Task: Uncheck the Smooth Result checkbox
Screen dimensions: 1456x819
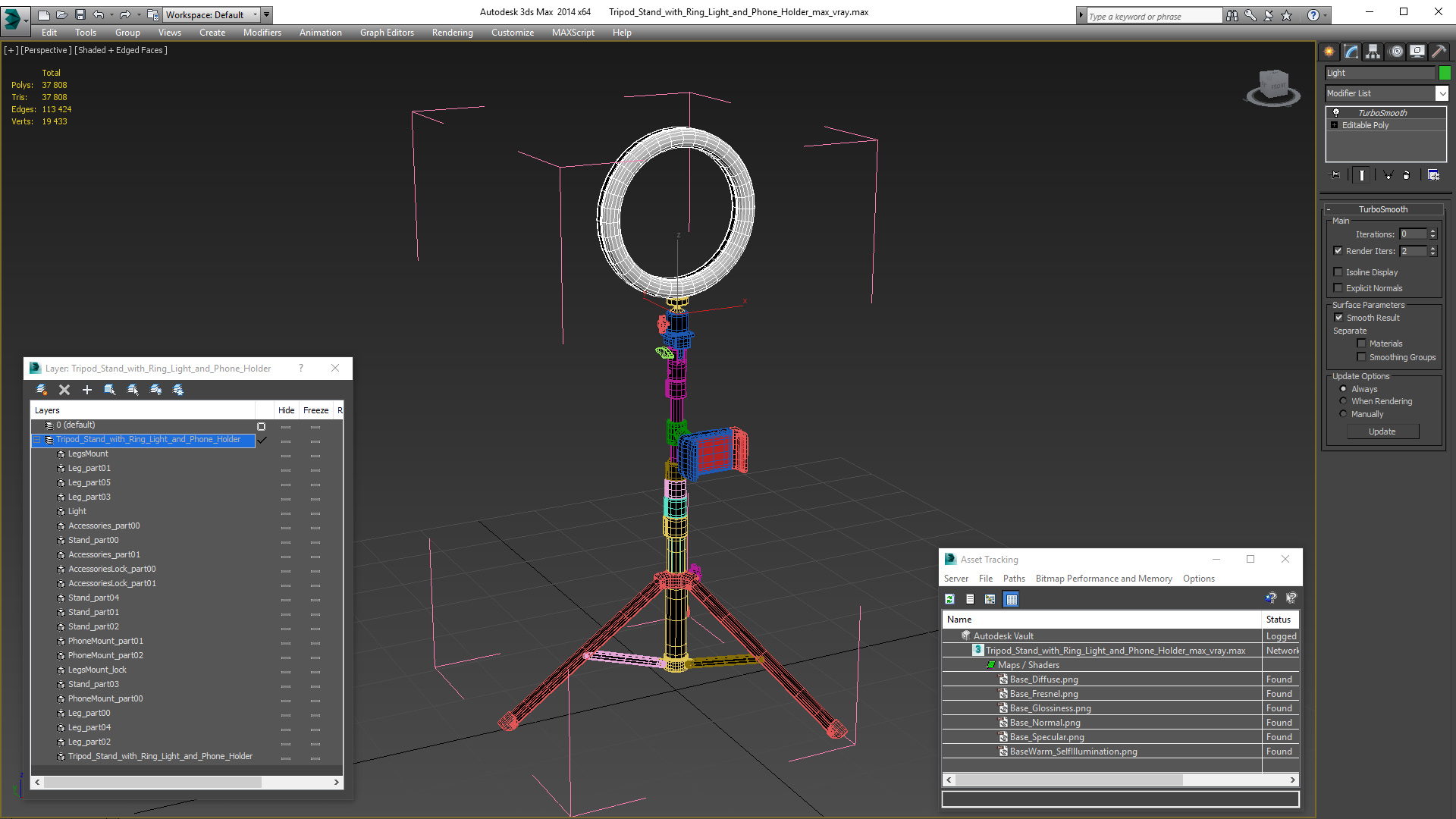Action: pyautogui.click(x=1338, y=318)
